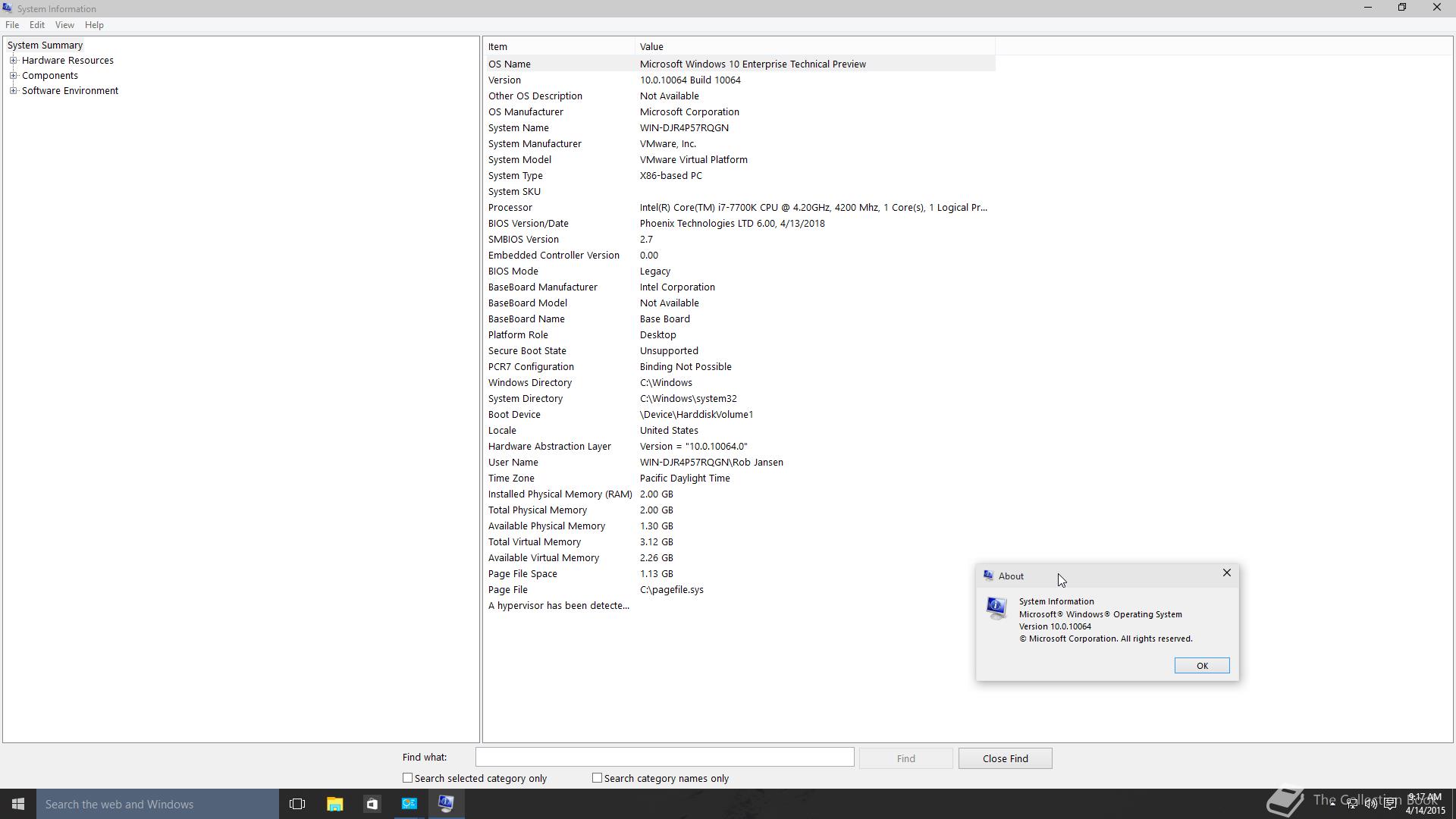Viewport: 1456px width, 819px height.
Task: Toggle 'Search category names only' checkbox
Action: coord(598,778)
